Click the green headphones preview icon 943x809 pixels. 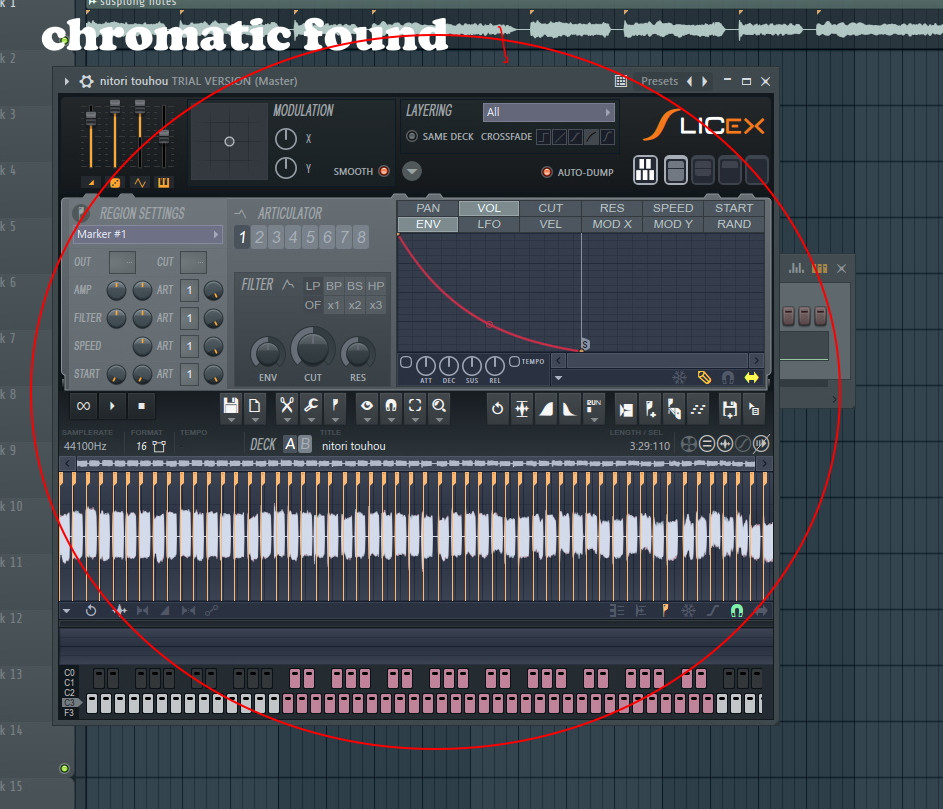tap(737, 610)
